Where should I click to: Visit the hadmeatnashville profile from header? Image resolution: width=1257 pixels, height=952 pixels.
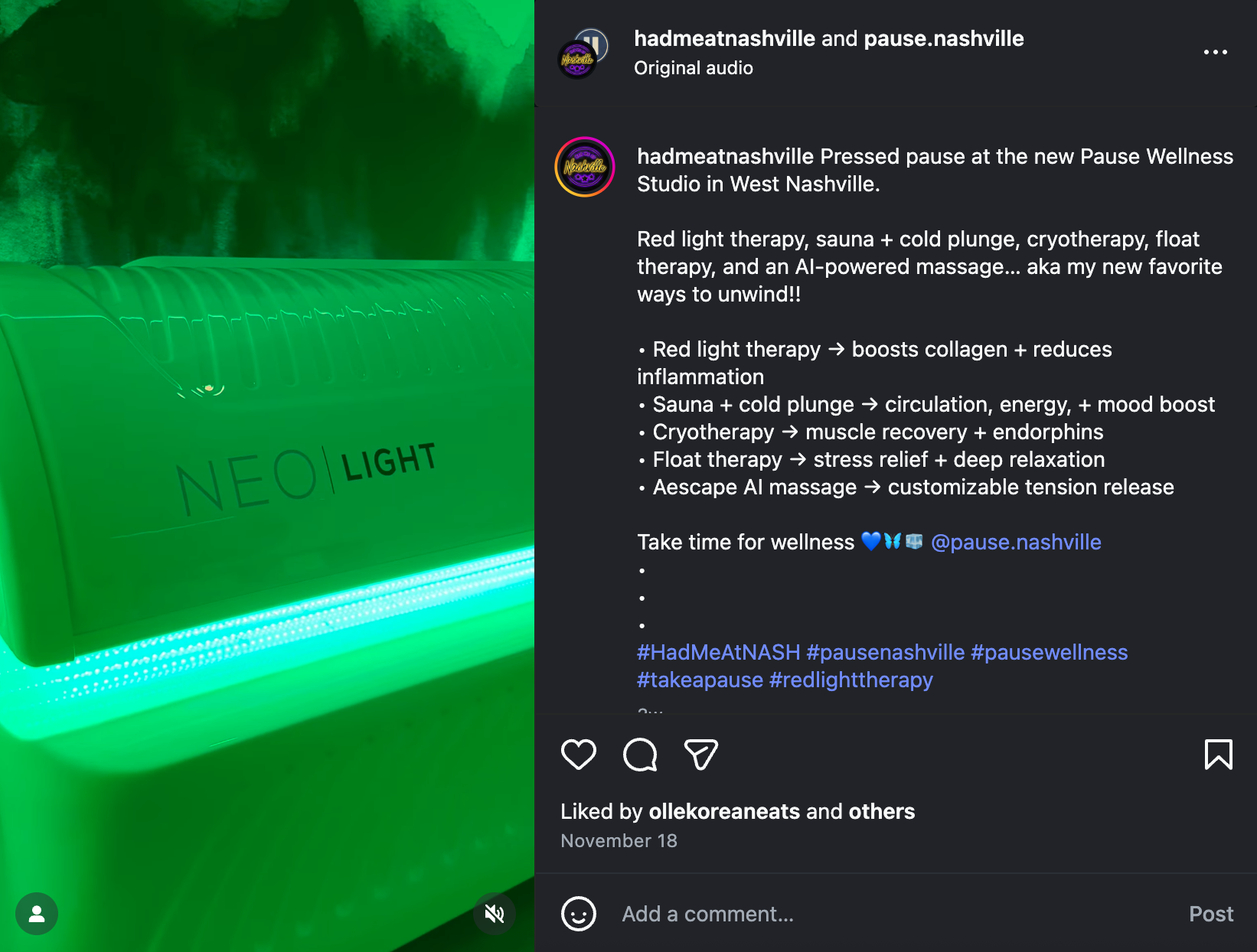(724, 38)
